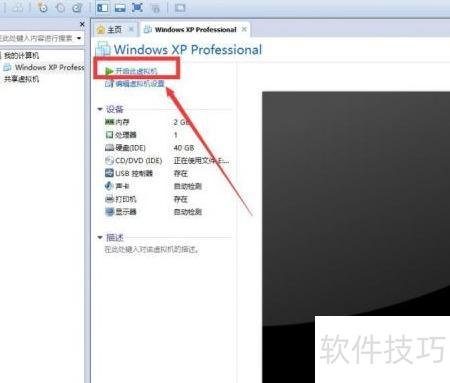Select 共享虚拟机 in library tree
The image size is (450, 383).
[21, 79]
